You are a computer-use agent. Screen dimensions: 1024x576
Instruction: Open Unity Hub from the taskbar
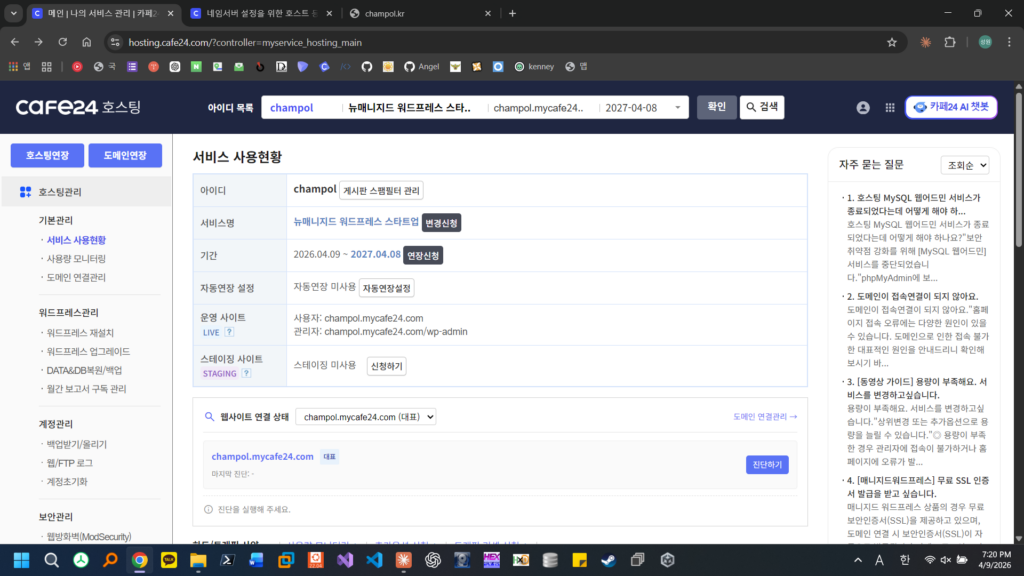[x=667, y=560]
